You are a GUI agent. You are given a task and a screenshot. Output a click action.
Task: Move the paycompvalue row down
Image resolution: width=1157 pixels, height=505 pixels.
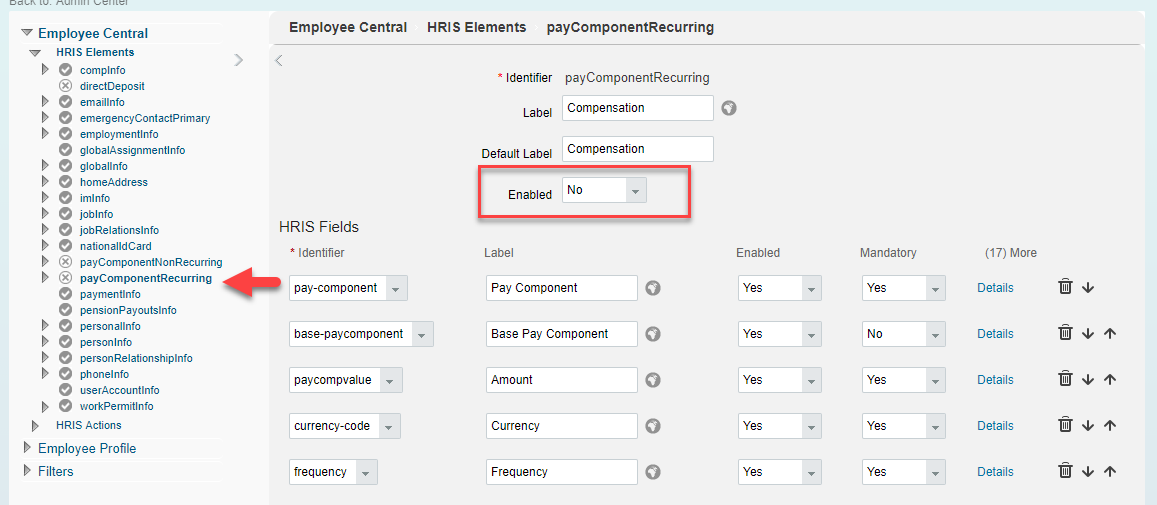[1088, 379]
